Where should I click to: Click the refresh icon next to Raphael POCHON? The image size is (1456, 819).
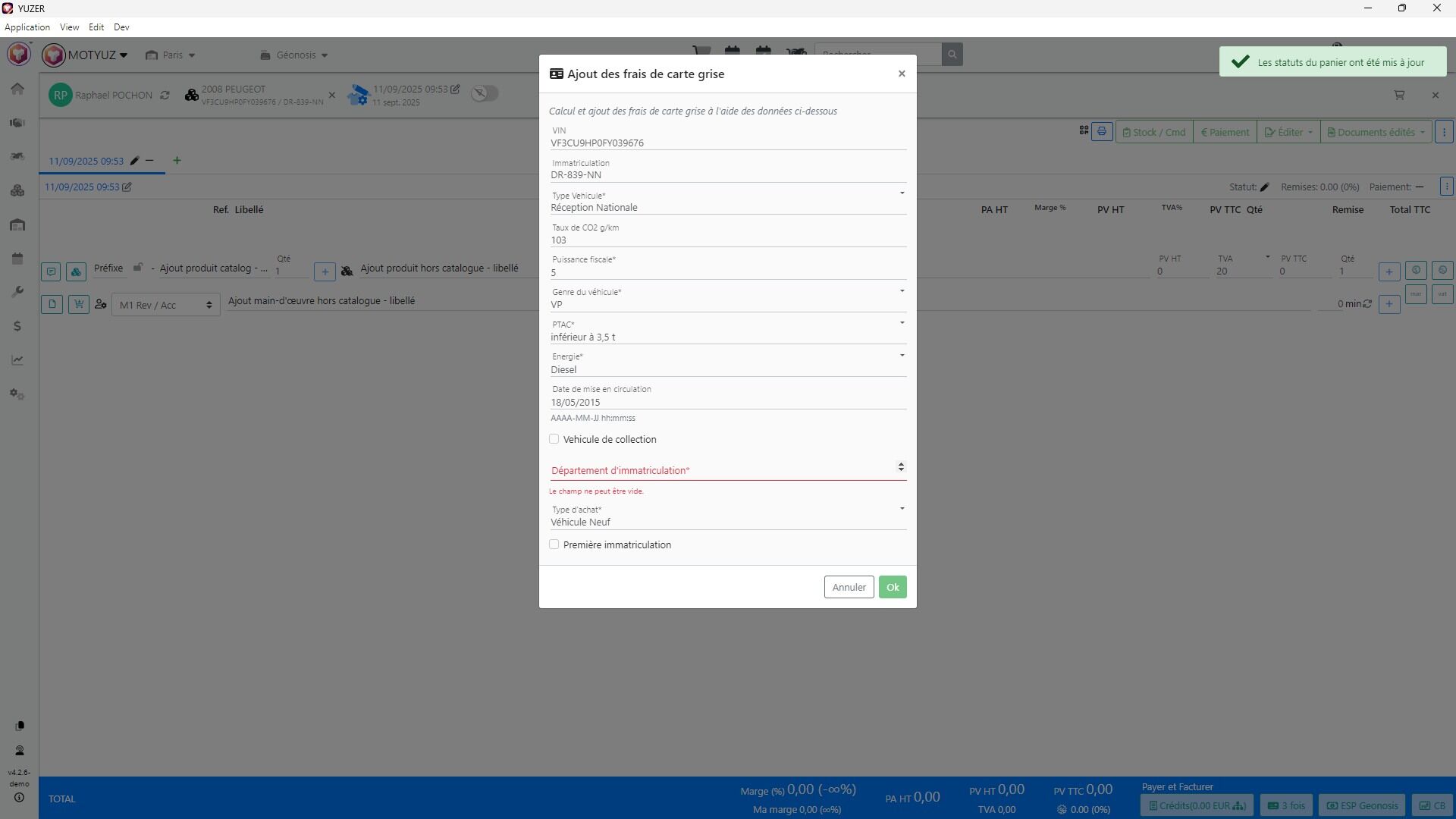click(165, 96)
